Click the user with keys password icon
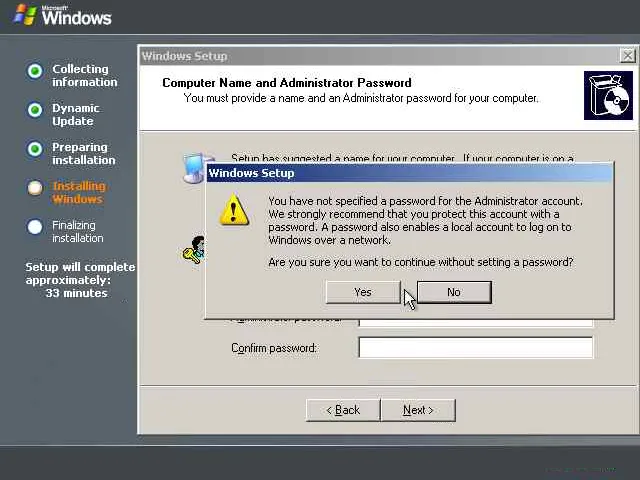The height and width of the screenshot is (480, 640). point(193,250)
